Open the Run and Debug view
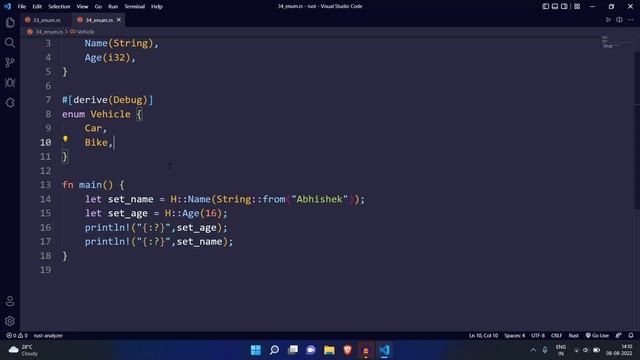Screen dimensions: 640x360 coord(10,82)
